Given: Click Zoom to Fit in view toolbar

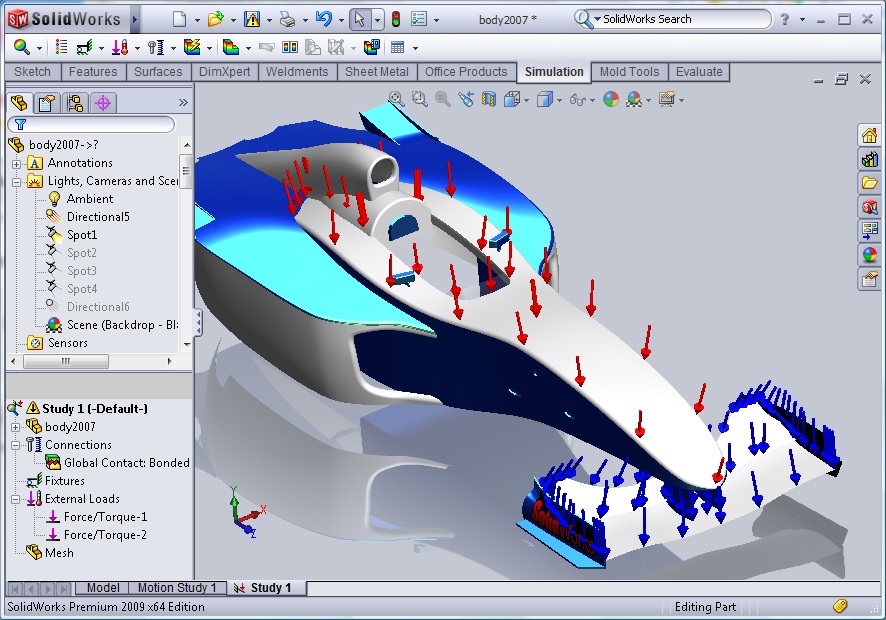Looking at the screenshot, I should click(x=396, y=99).
